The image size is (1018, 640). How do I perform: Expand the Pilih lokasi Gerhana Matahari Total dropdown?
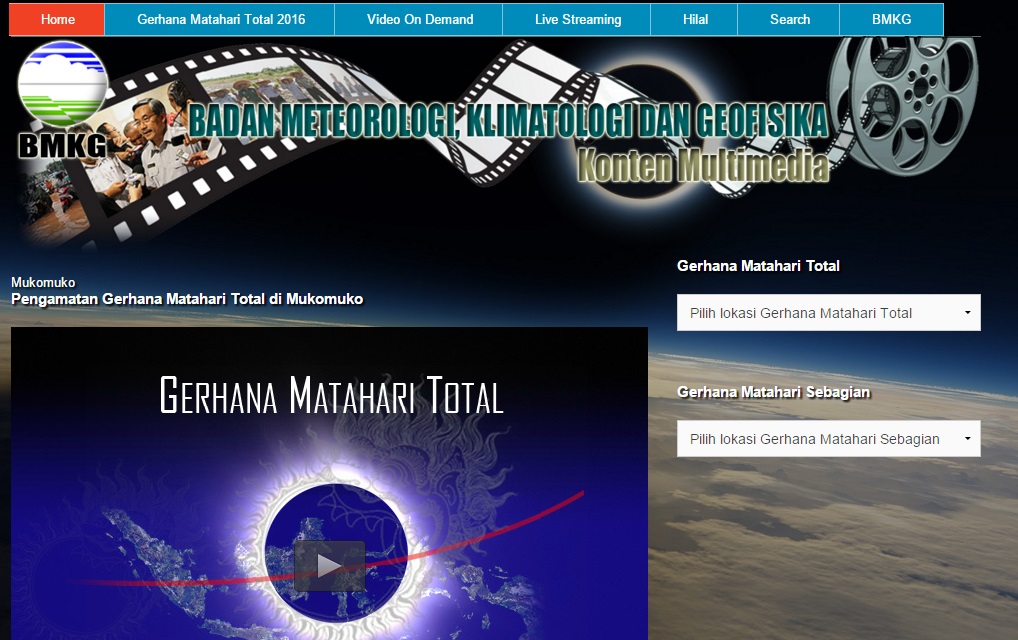click(x=828, y=313)
